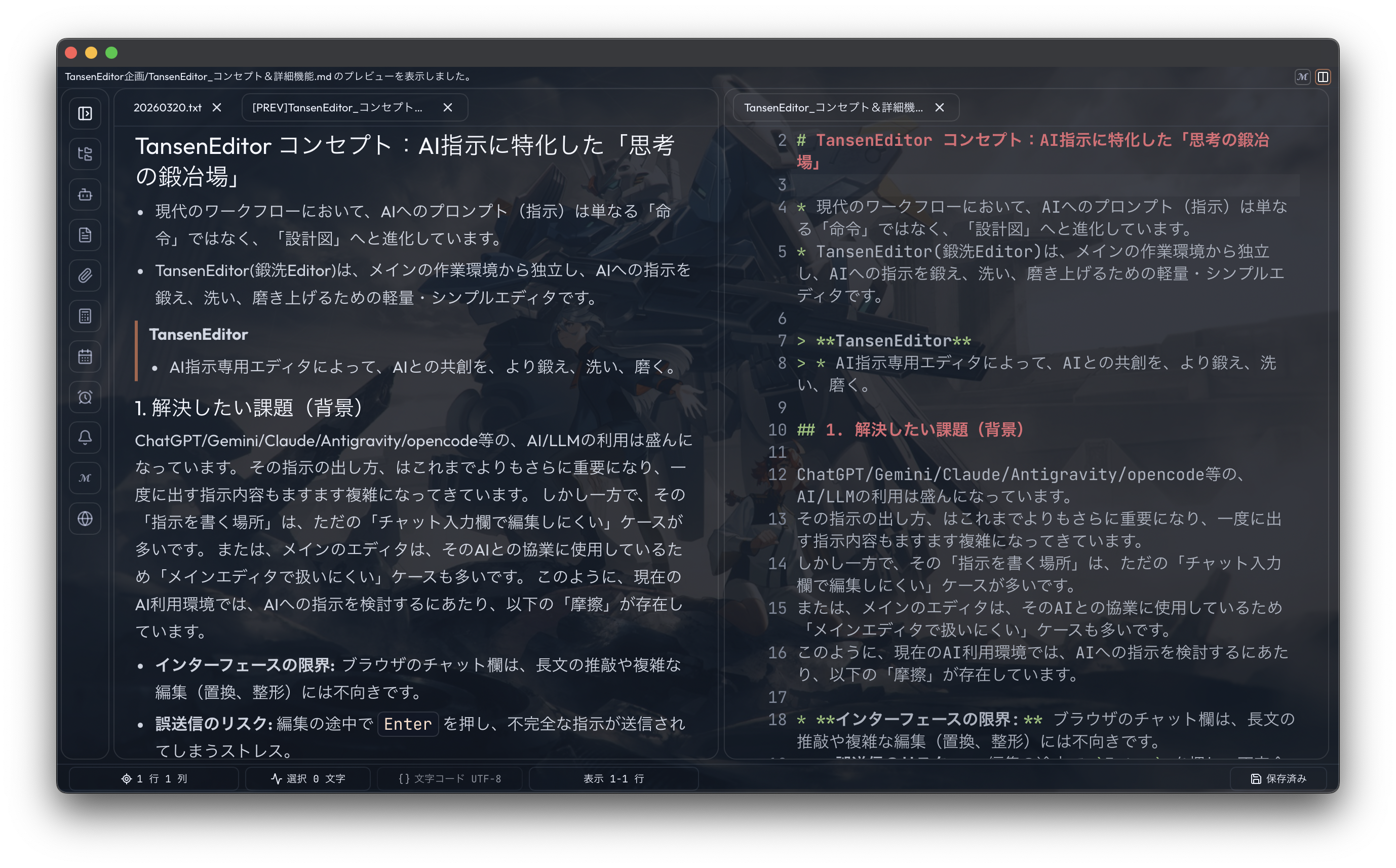
Task: Click editor line 2 title # TansenEditor コンセプト
Action: click(x=1033, y=151)
